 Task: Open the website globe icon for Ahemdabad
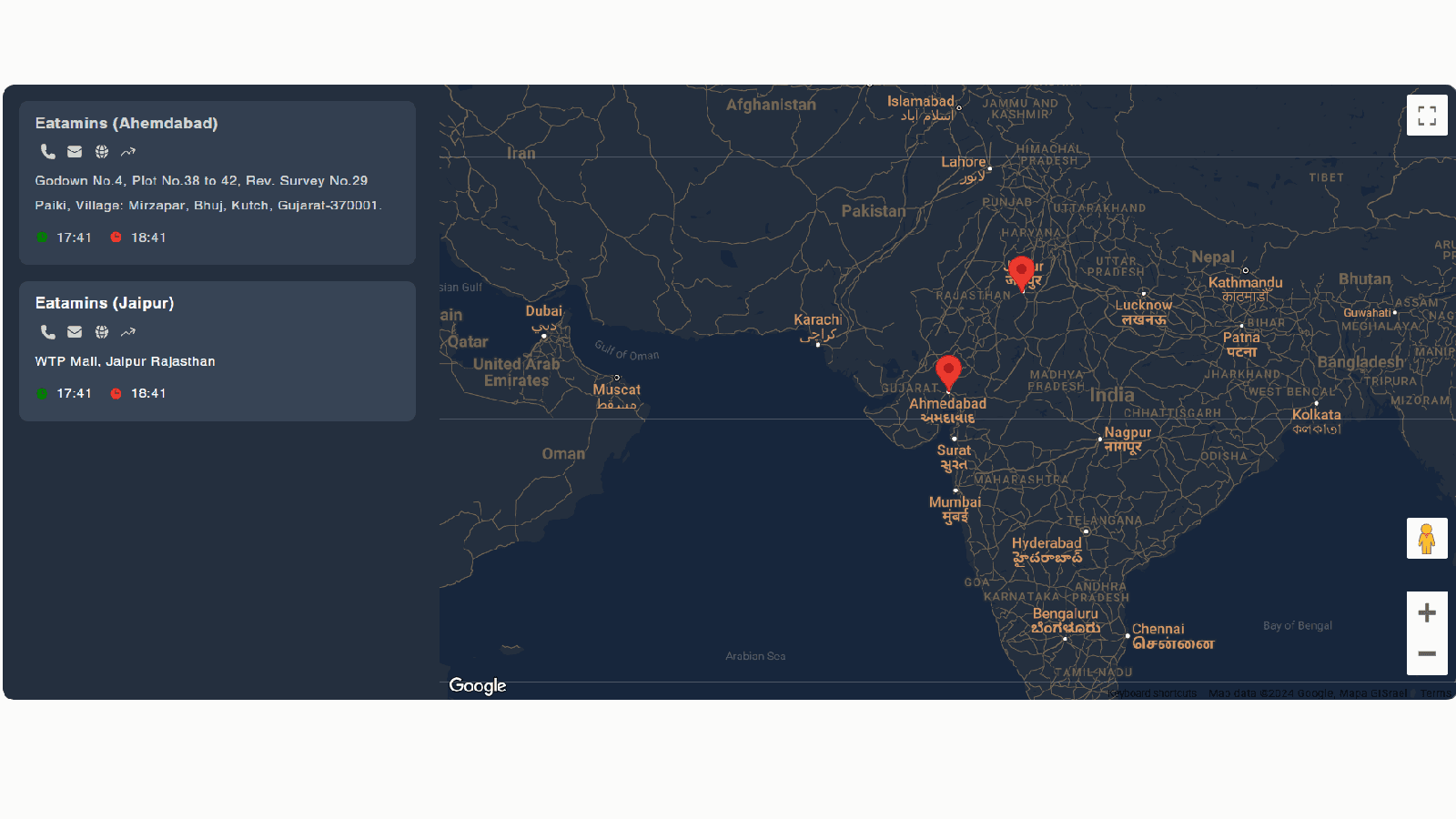[x=102, y=152]
